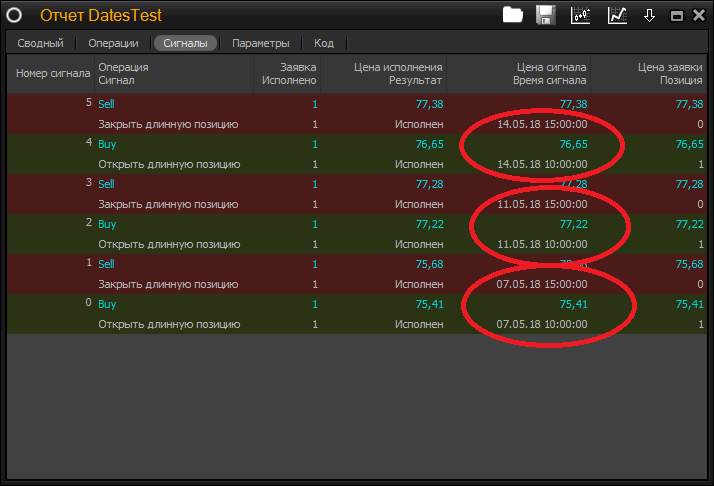Switch to the Сводный tab
This screenshot has width=714, height=486.
[x=40, y=43]
